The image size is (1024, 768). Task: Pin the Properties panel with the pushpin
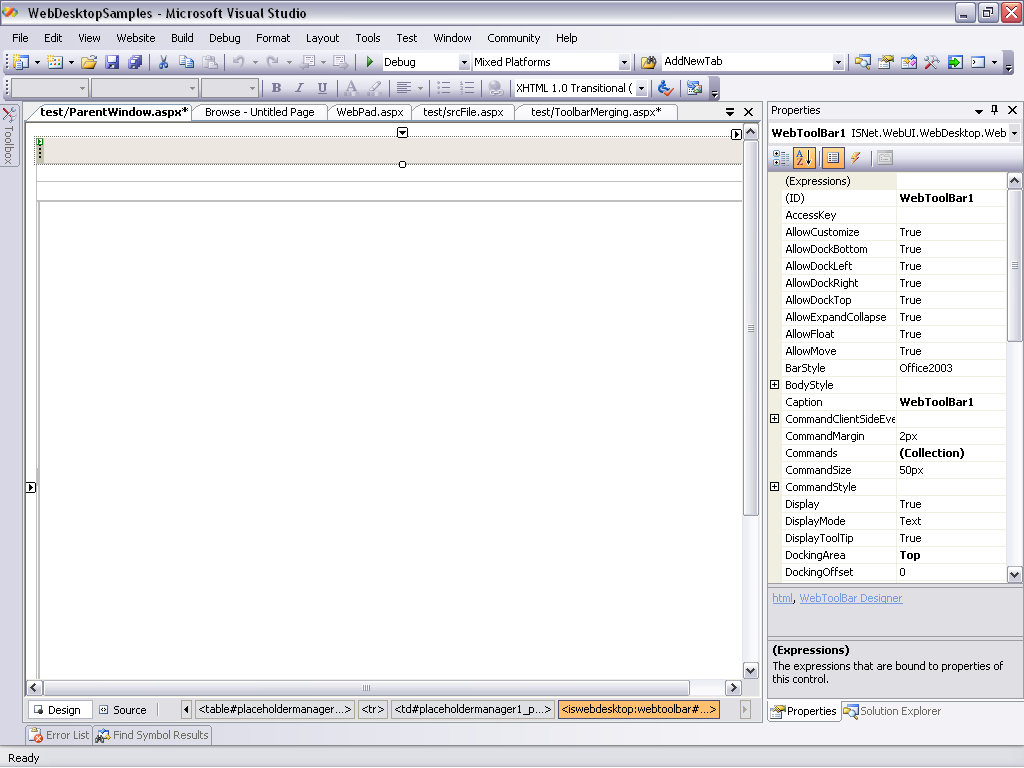click(994, 110)
